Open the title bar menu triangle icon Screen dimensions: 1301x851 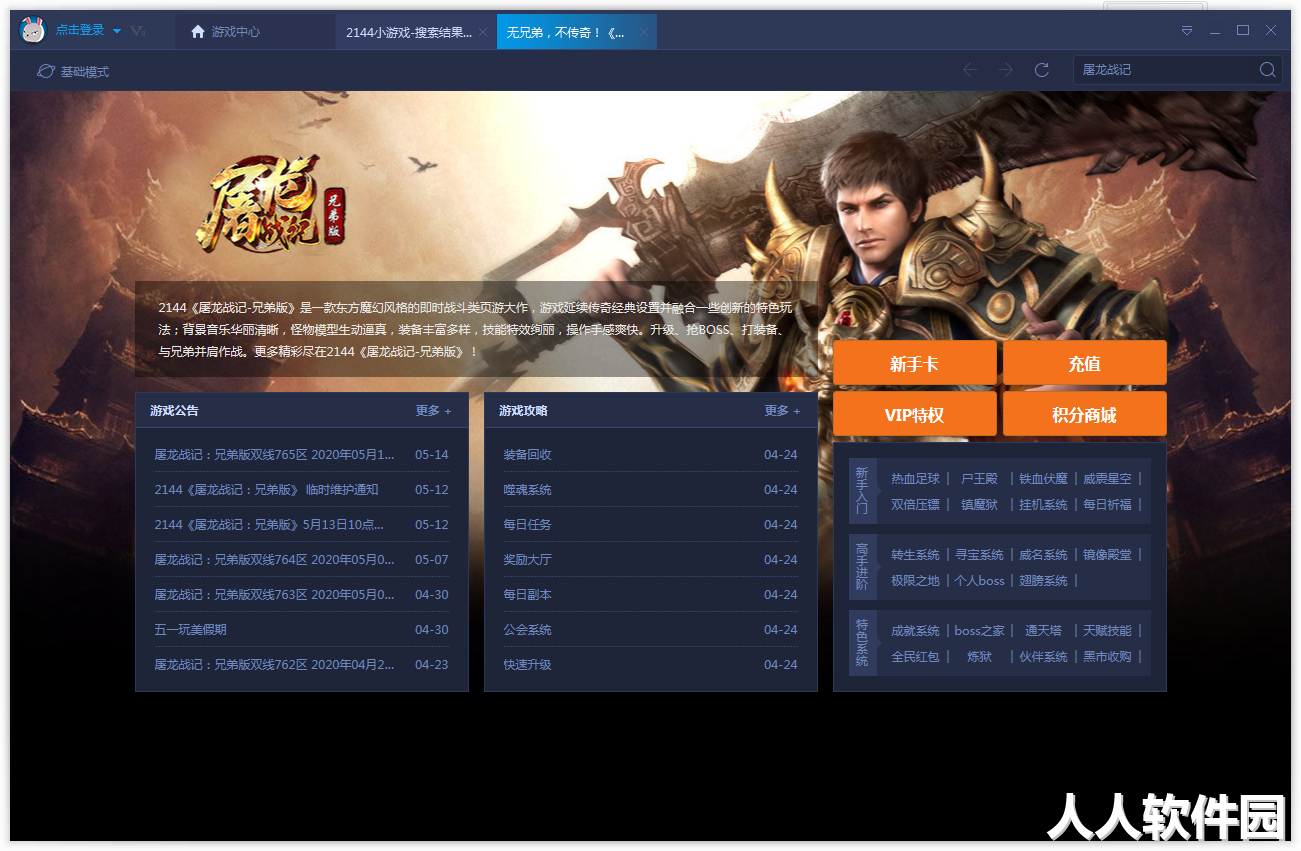(x=1187, y=31)
